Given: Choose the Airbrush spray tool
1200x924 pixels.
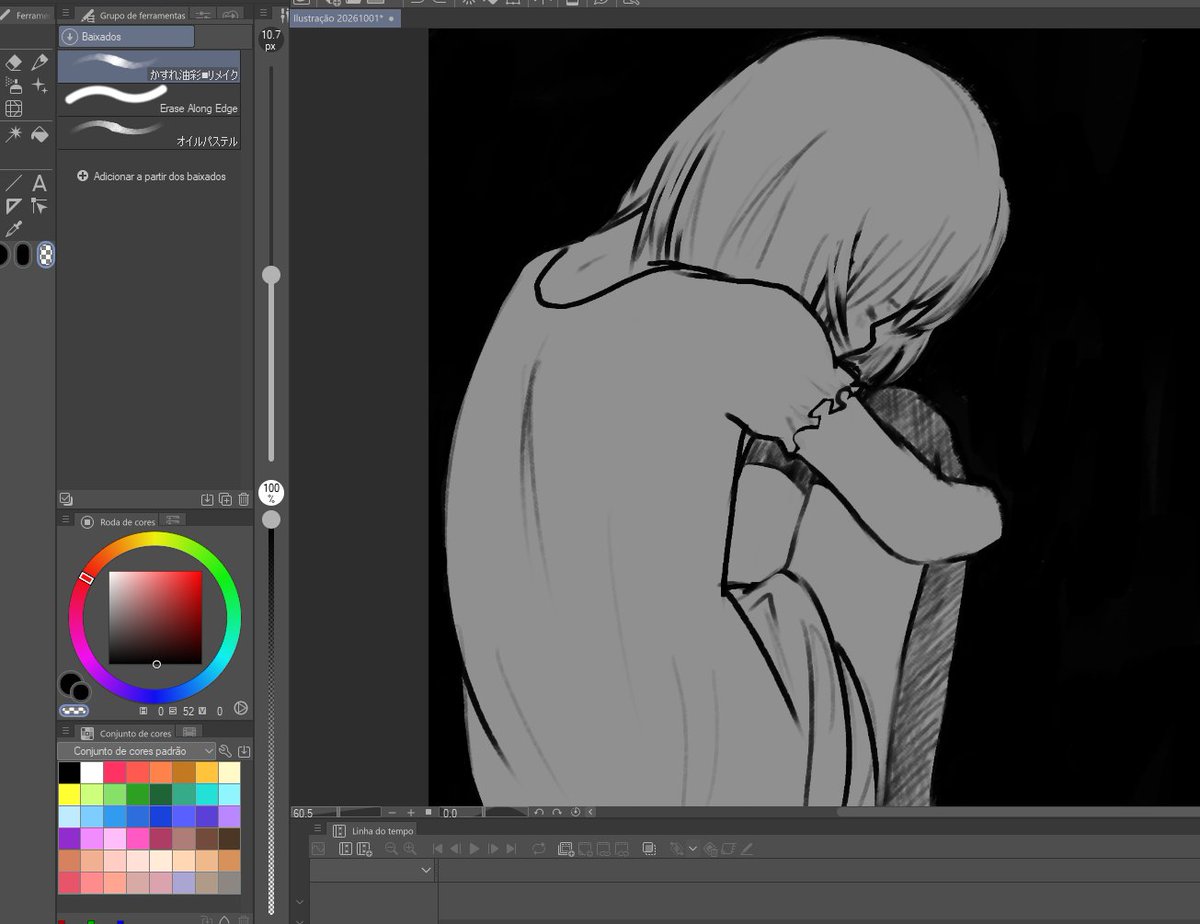Looking at the screenshot, I should point(13,86).
